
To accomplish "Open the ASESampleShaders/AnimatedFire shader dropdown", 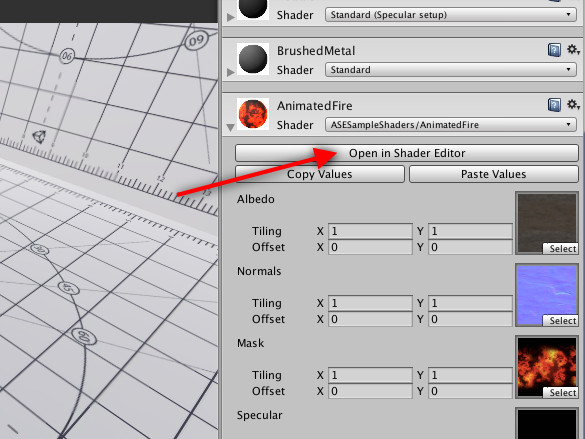I will pos(451,125).
